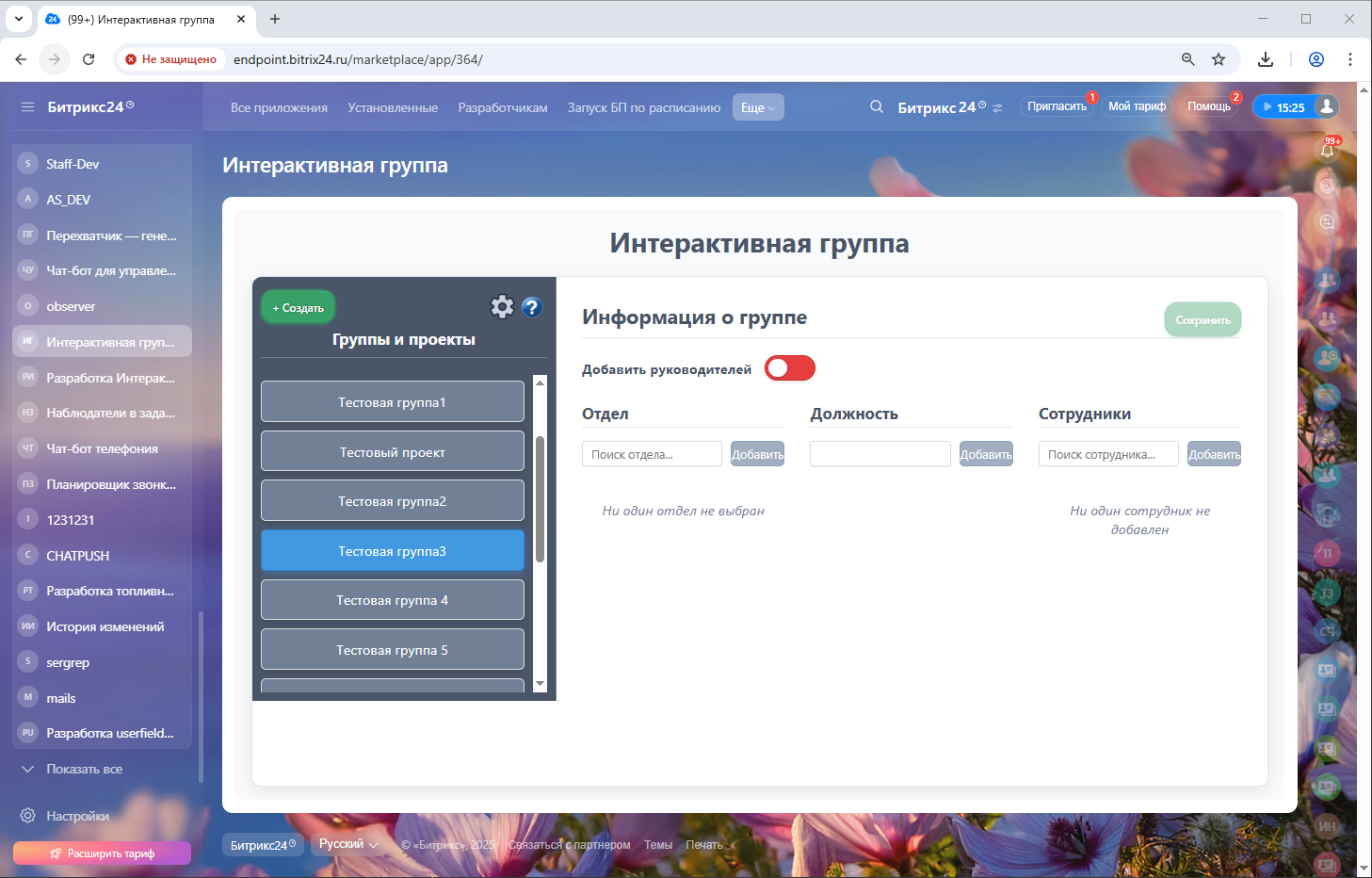
Task: Expand Показать все in left sidebar
Action: click(x=84, y=769)
